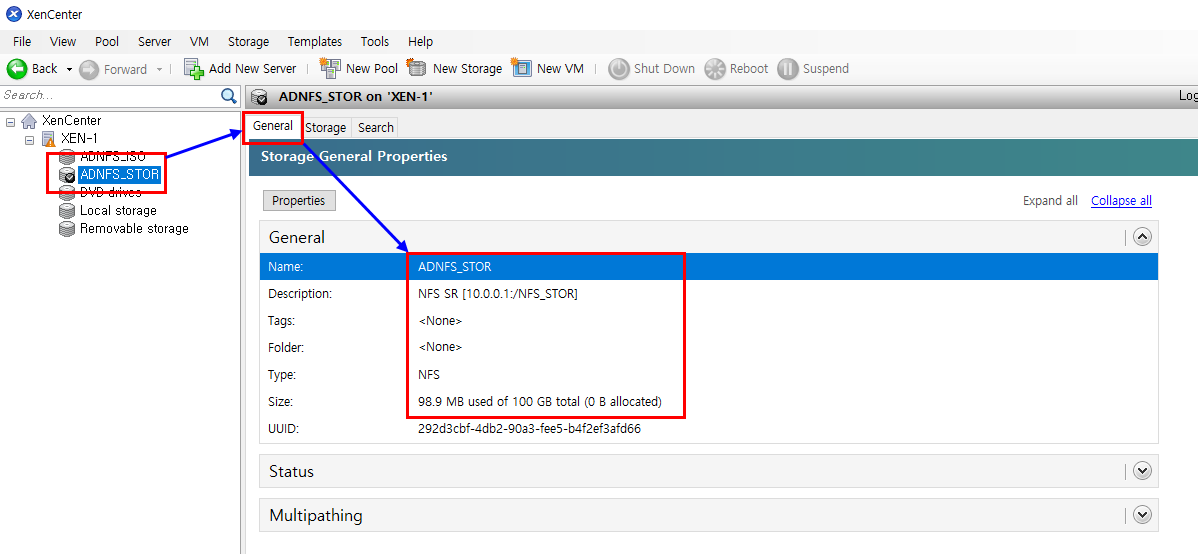Open the Back history dropdown arrow

tap(69, 70)
